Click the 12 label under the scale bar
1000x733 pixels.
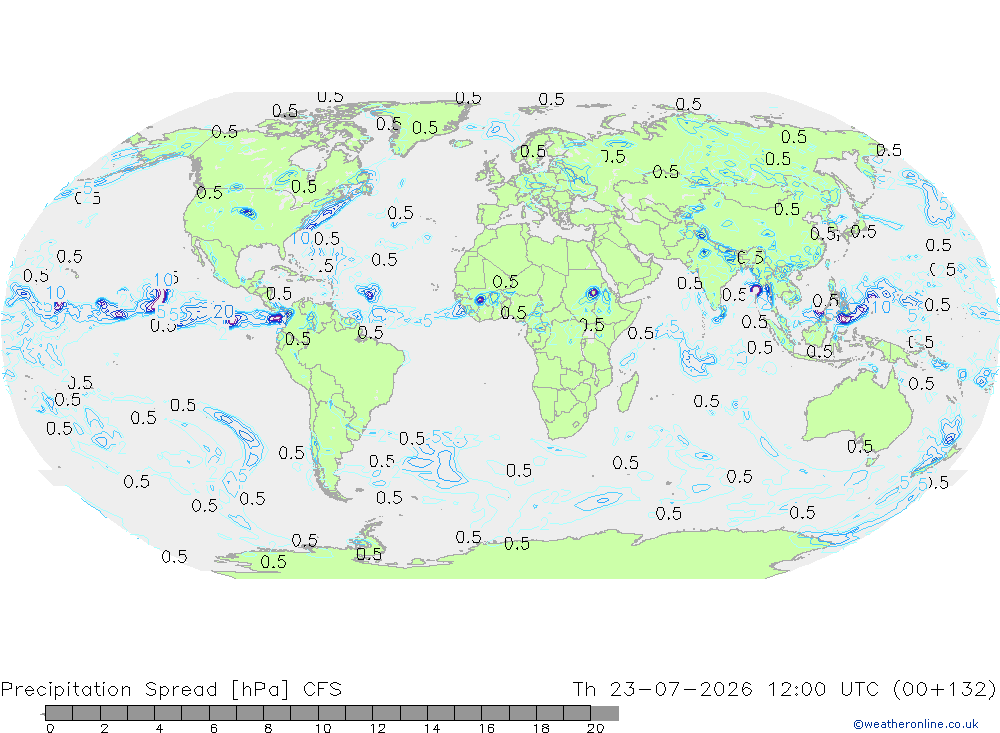(x=378, y=729)
